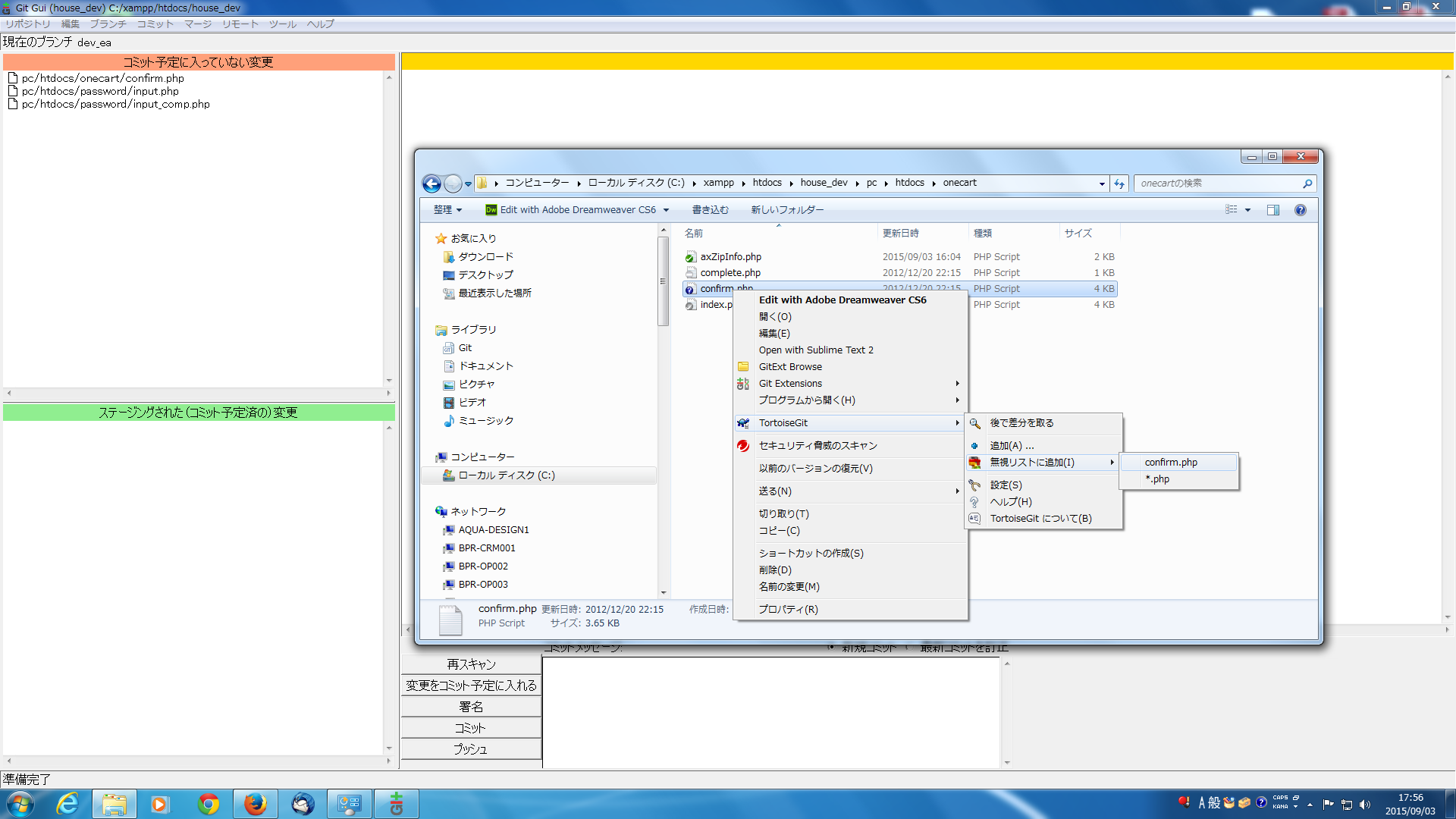
Task: Choose confirm.php in the ignore list submenu
Action: click(1171, 463)
